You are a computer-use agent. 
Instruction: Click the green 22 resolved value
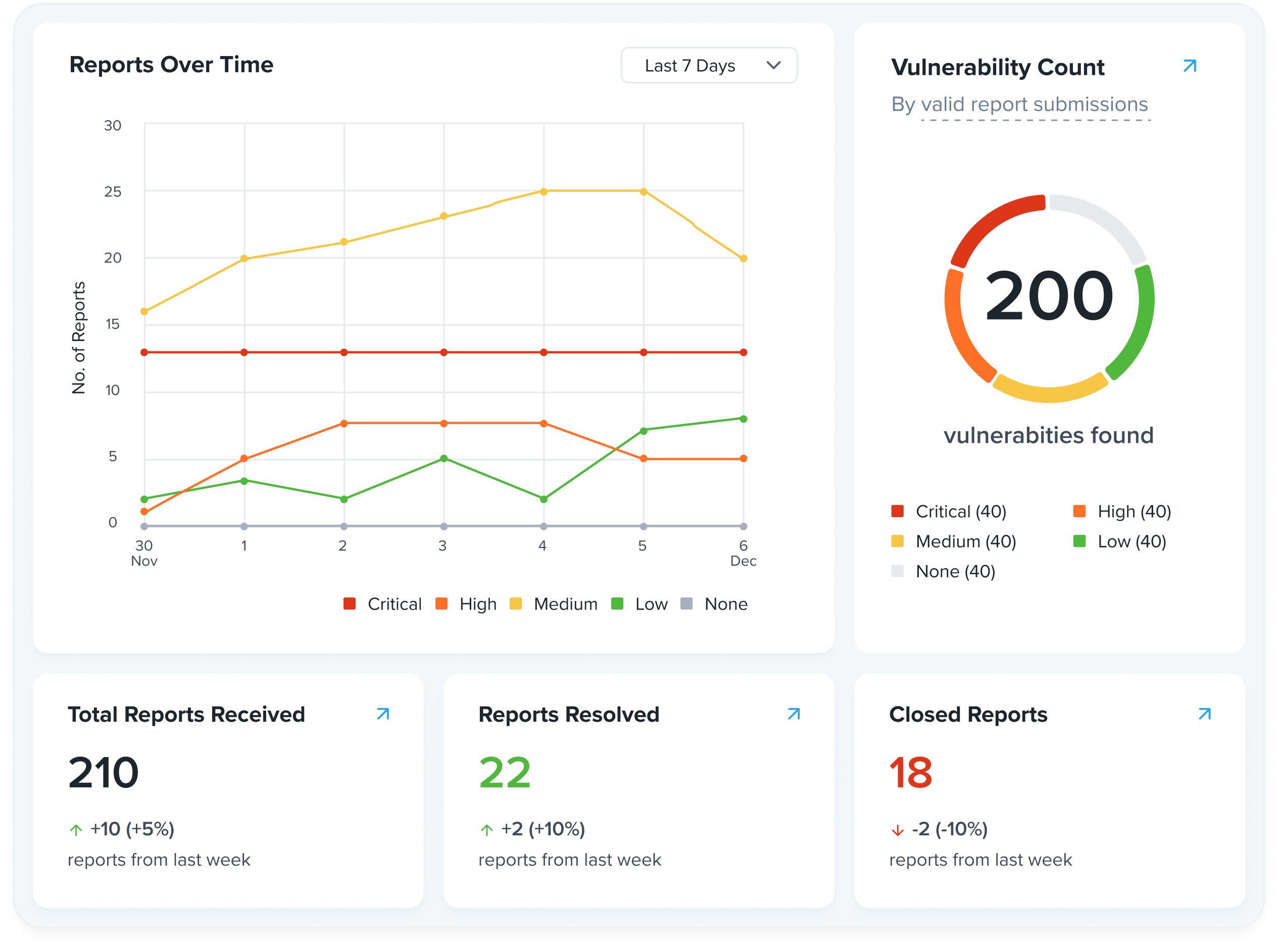point(505,773)
